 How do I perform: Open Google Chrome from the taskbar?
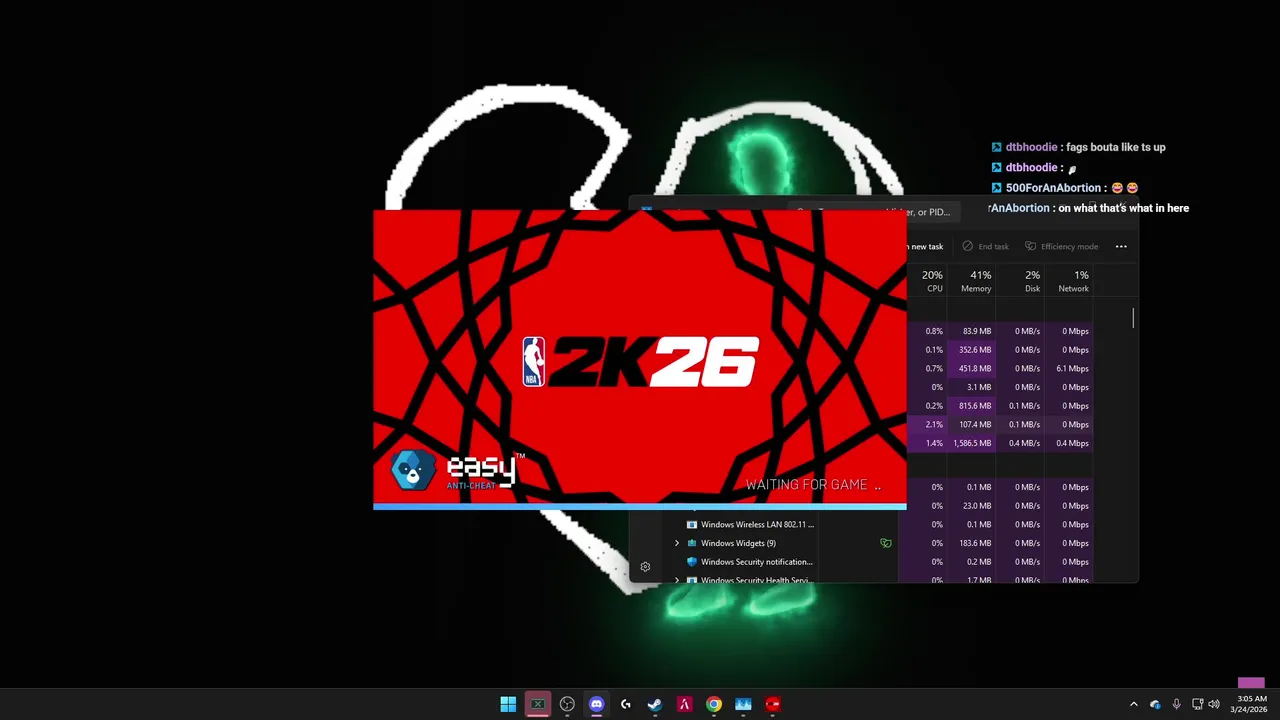coord(714,704)
